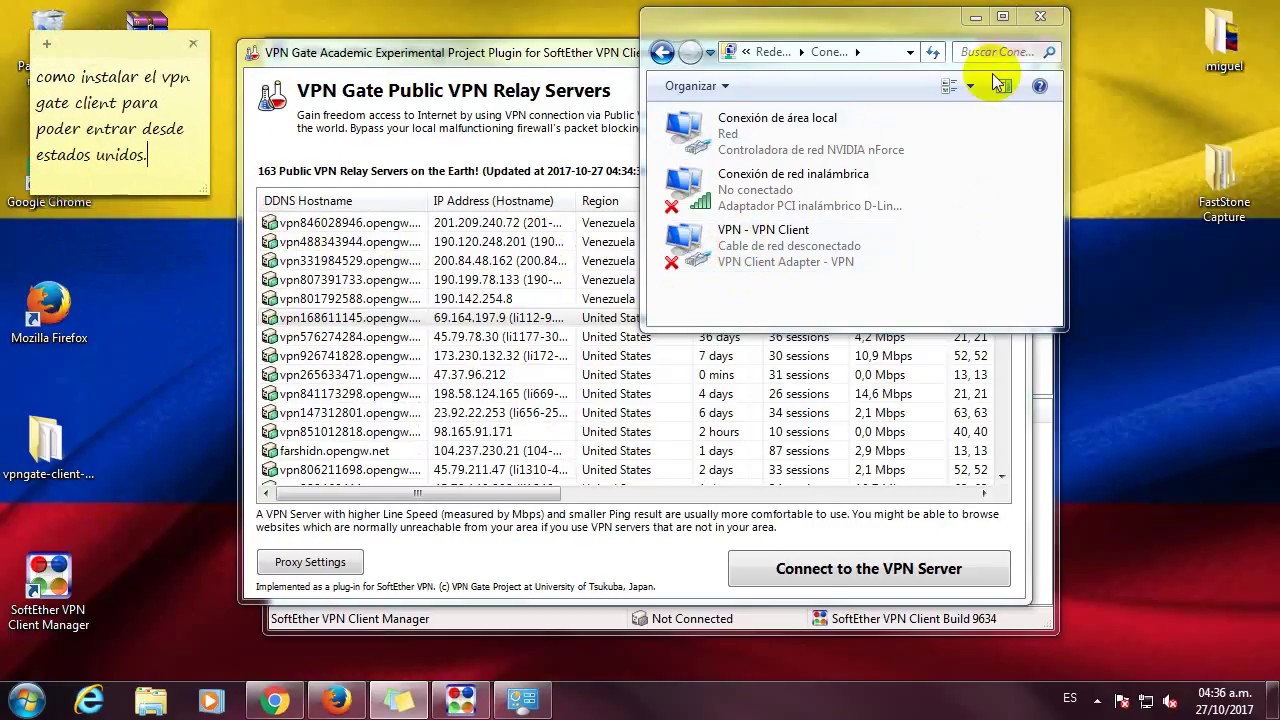Select server vpn147312801.opengw row
The height and width of the screenshot is (720, 1280).
pos(627,413)
